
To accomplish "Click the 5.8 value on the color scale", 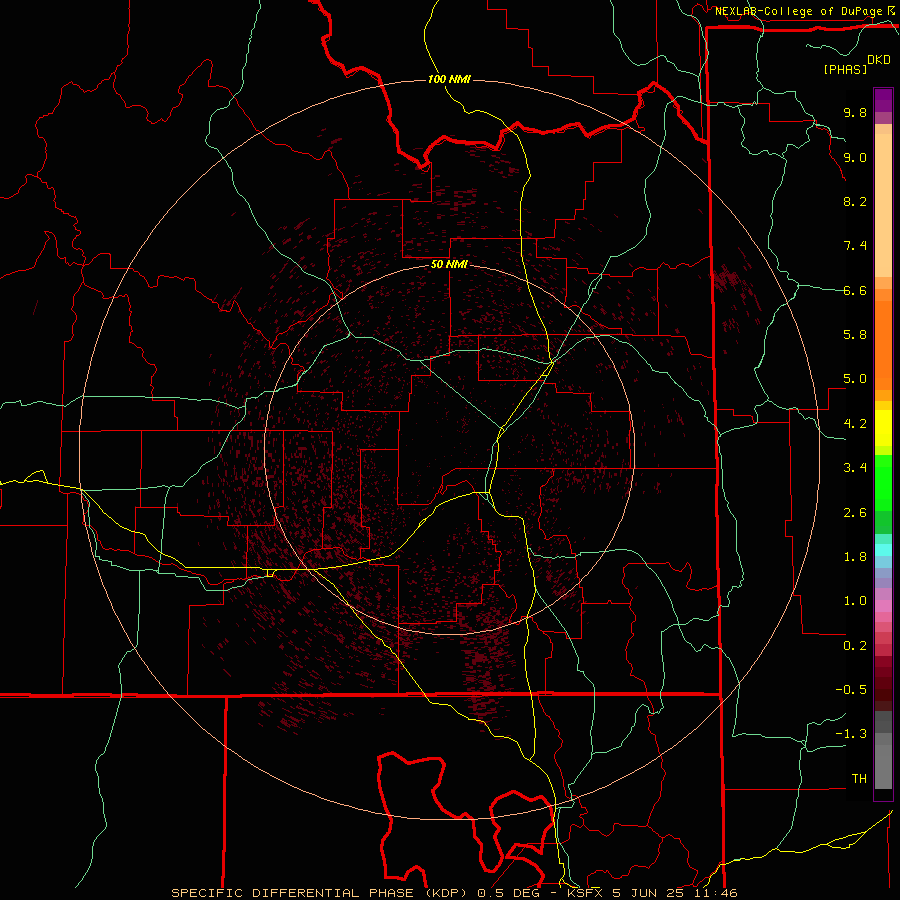I will [x=855, y=335].
